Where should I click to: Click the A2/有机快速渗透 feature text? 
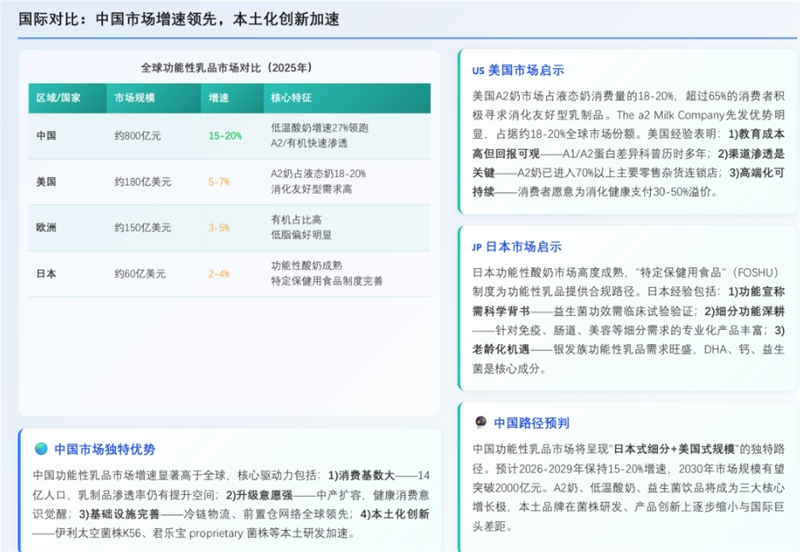coord(309,143)
